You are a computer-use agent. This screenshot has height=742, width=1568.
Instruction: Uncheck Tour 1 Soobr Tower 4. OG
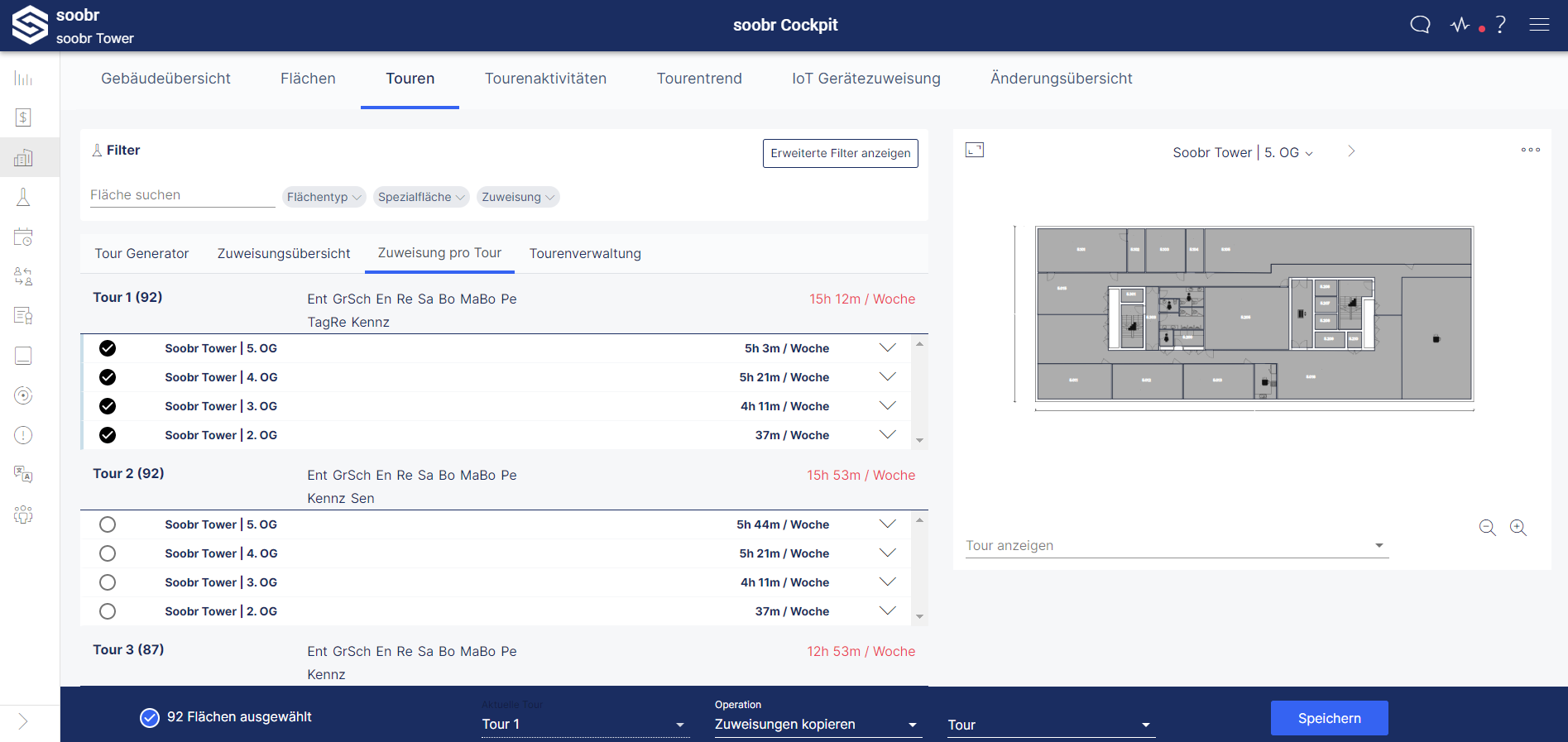[x=108, y=377]
